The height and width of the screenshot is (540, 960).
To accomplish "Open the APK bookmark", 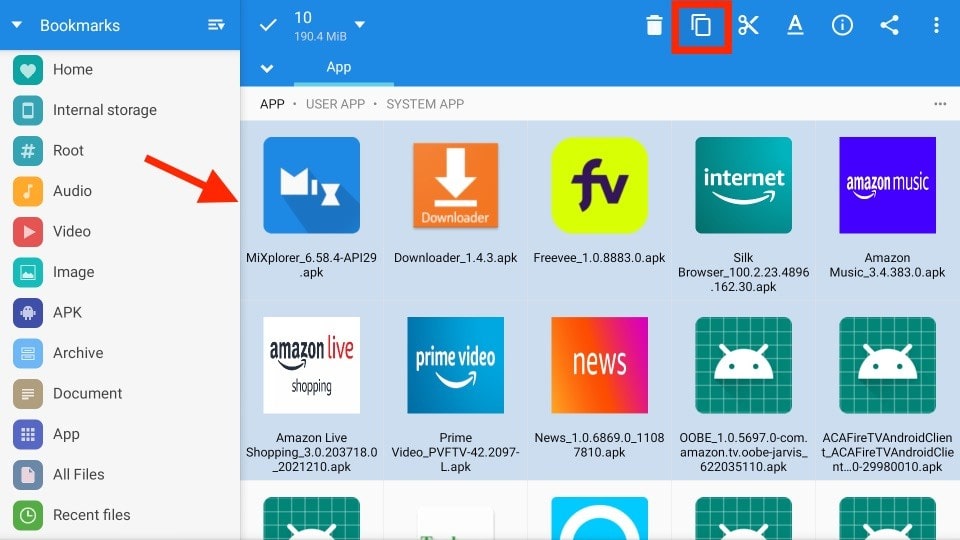I will (120, 312).
